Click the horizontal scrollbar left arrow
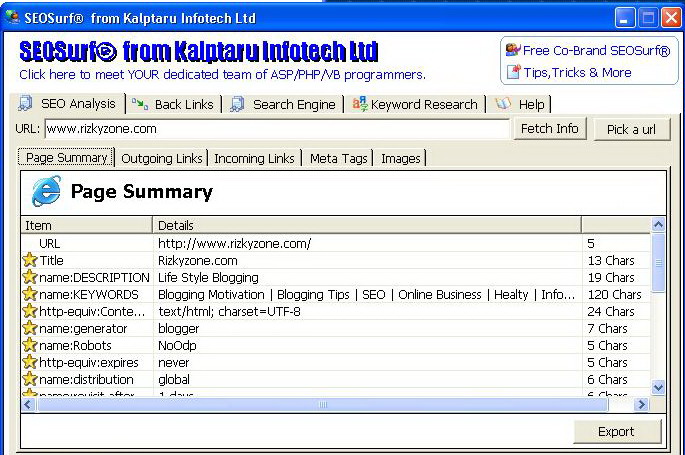685x455 pixels. pyautogui.click(x=28, y=405)
